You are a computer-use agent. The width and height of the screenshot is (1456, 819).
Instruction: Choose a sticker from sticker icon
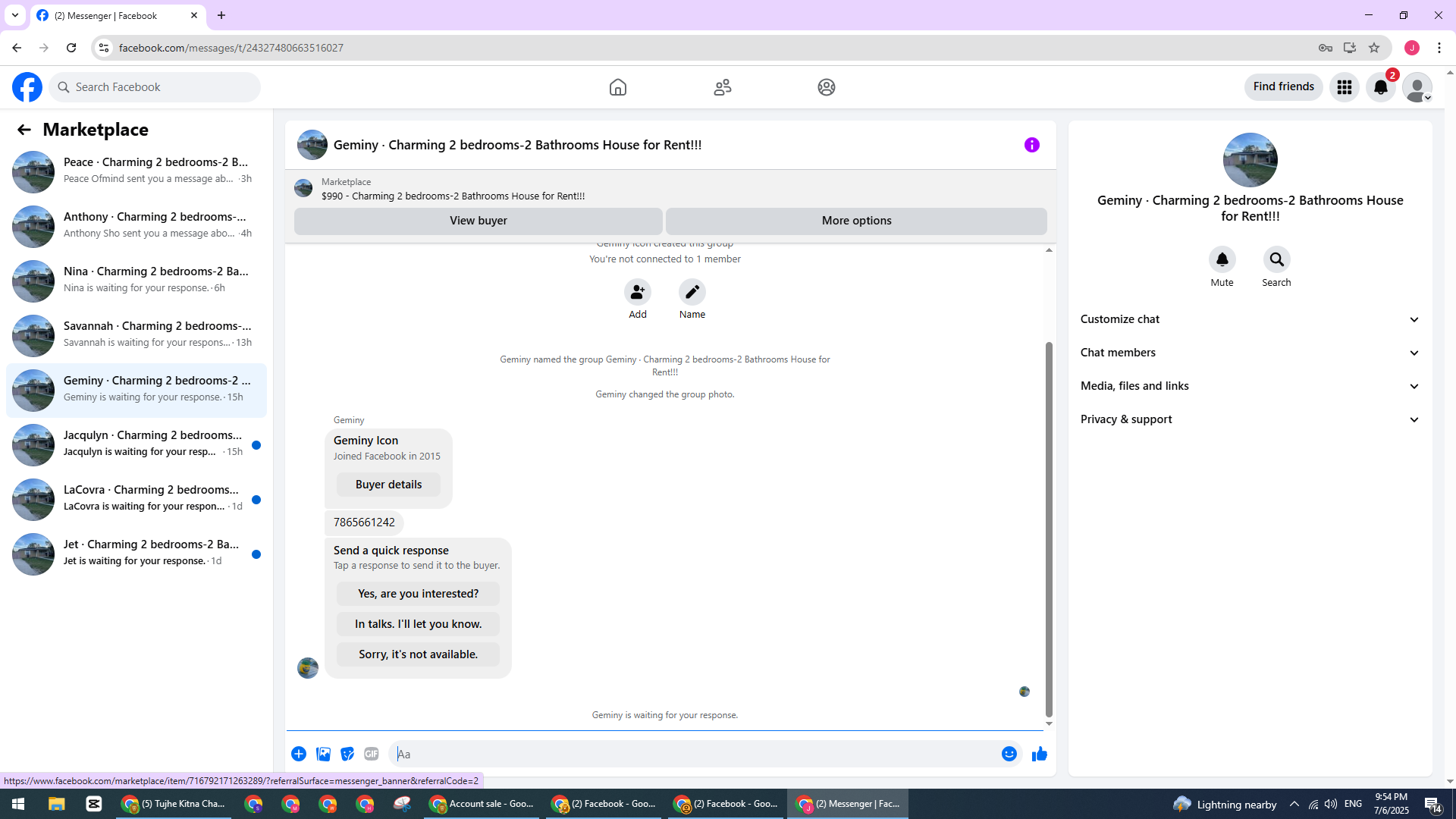pos(347,754)
